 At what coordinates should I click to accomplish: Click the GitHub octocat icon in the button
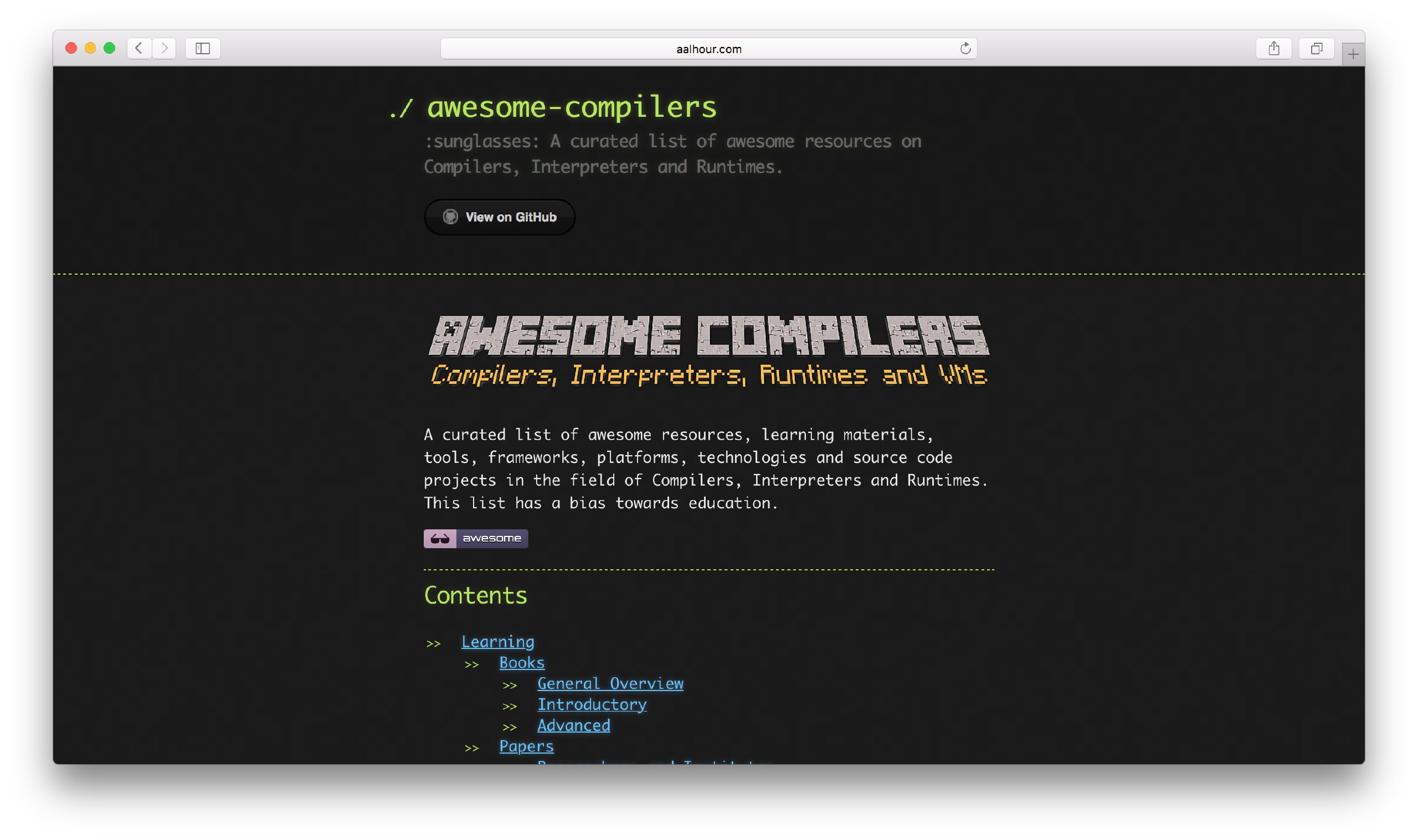[x=450, y=217]
